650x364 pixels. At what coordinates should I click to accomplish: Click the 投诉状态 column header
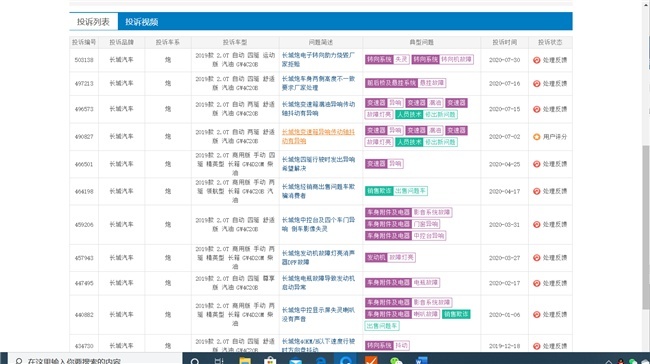(x=550, y=42)
